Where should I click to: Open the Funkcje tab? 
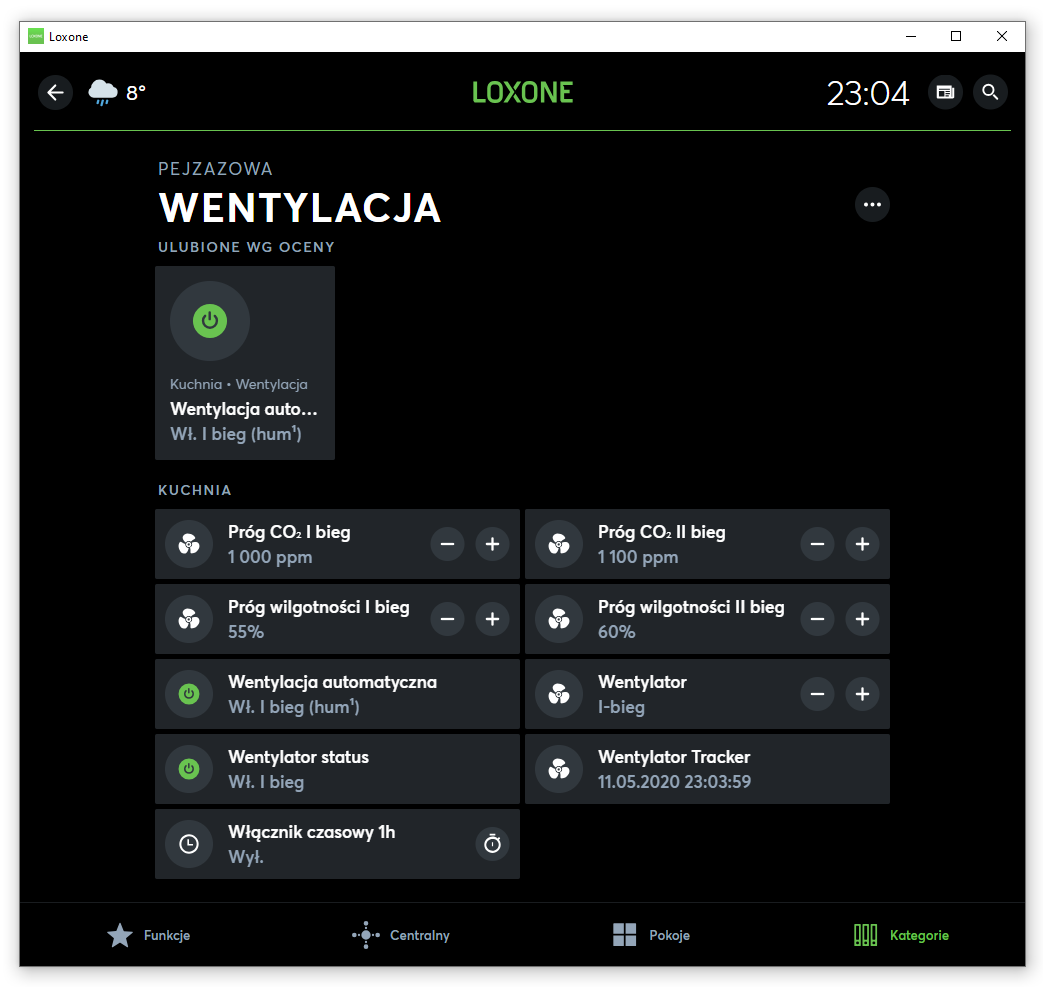pos(148,935)
